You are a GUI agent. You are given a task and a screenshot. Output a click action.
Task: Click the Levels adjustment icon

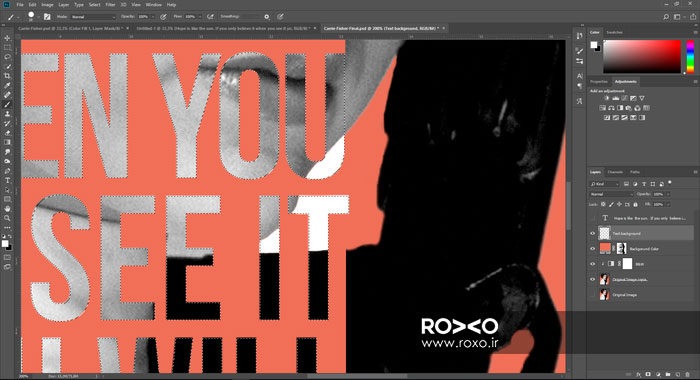(615, 98)
